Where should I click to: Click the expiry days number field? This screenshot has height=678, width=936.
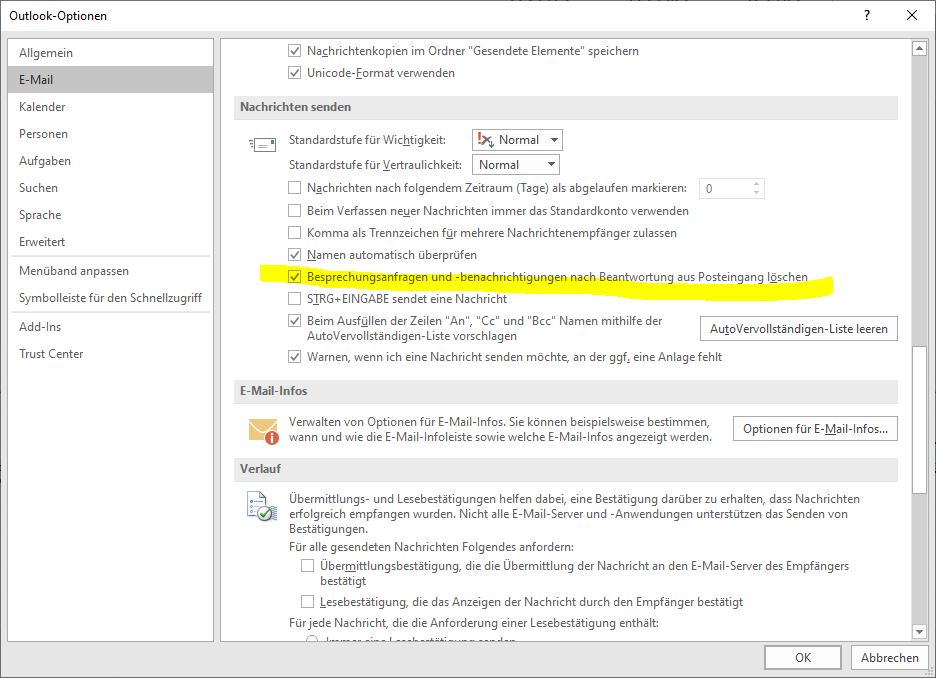(x=725, y=189)
